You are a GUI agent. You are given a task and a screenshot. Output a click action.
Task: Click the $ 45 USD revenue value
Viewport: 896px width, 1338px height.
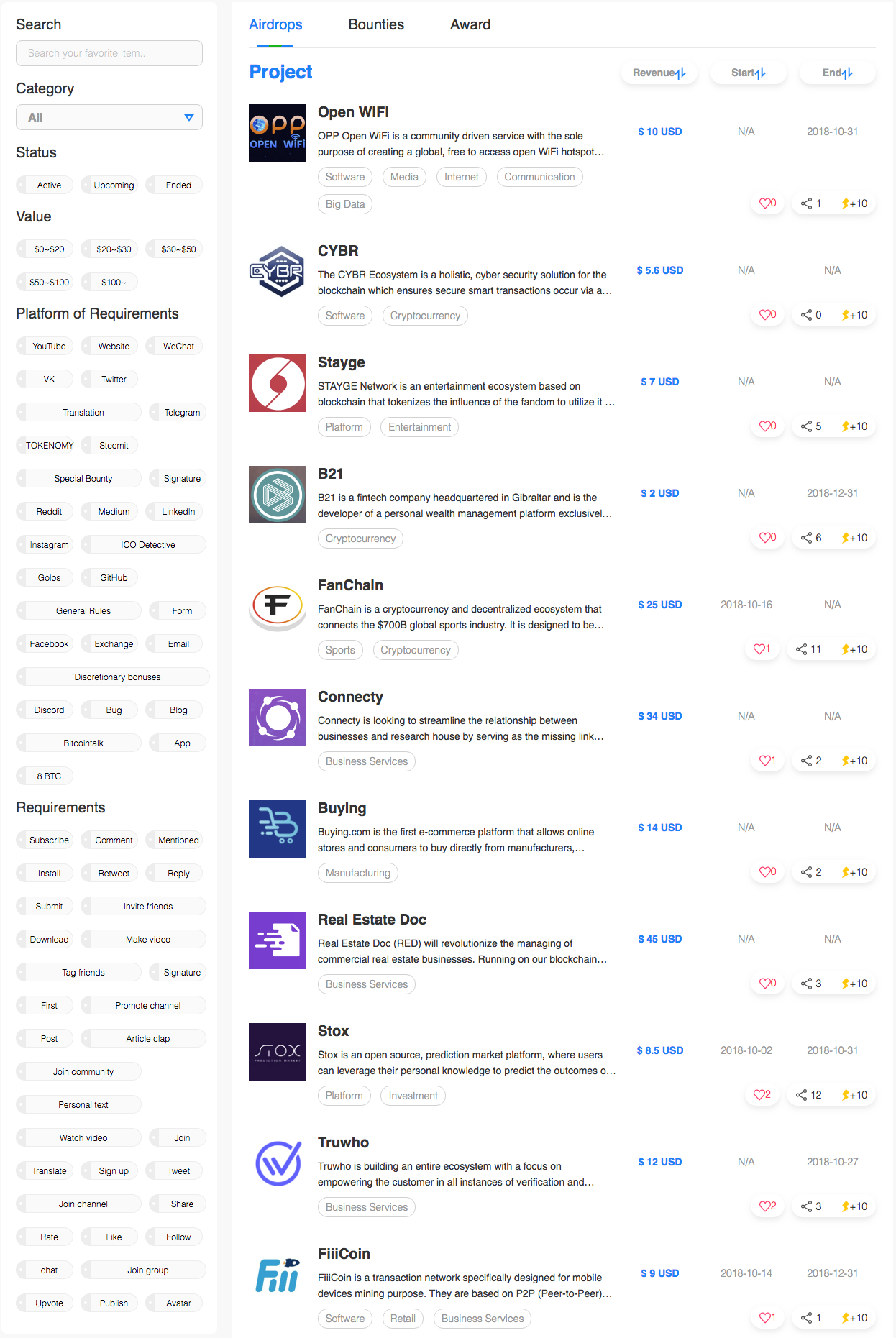659,939
